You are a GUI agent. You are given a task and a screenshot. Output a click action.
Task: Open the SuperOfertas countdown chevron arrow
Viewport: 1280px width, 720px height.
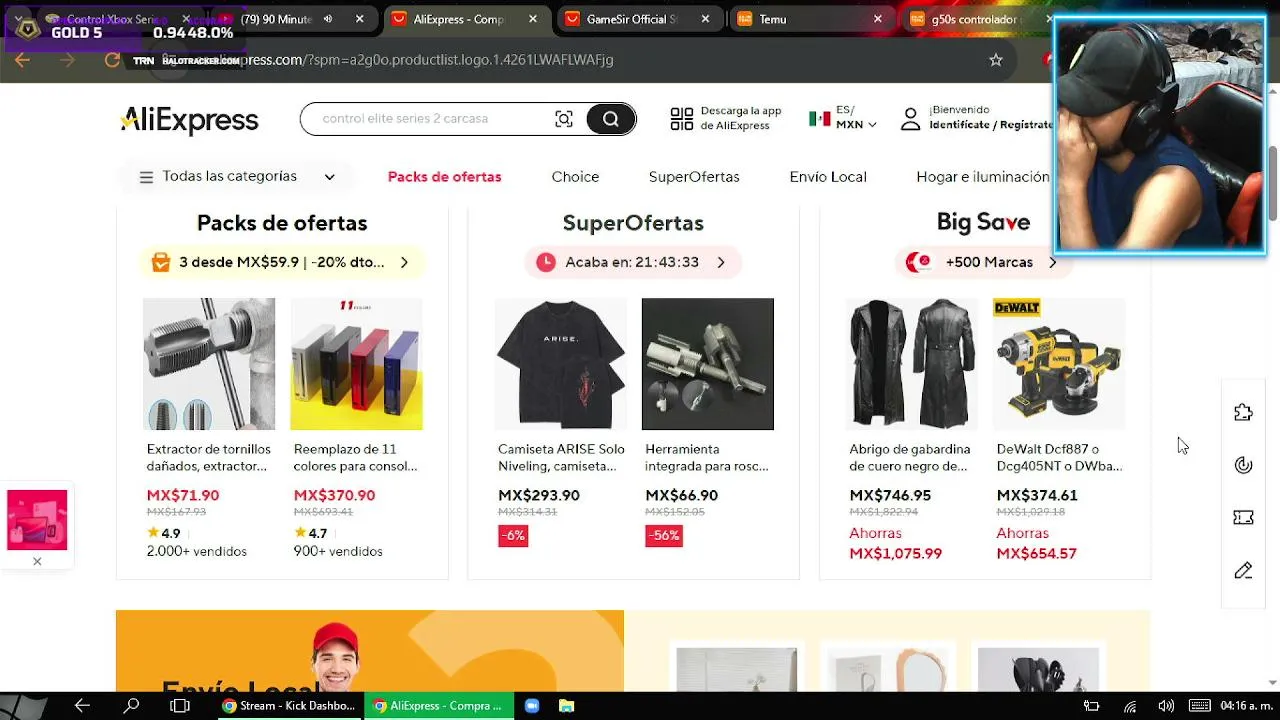(721, 262)
